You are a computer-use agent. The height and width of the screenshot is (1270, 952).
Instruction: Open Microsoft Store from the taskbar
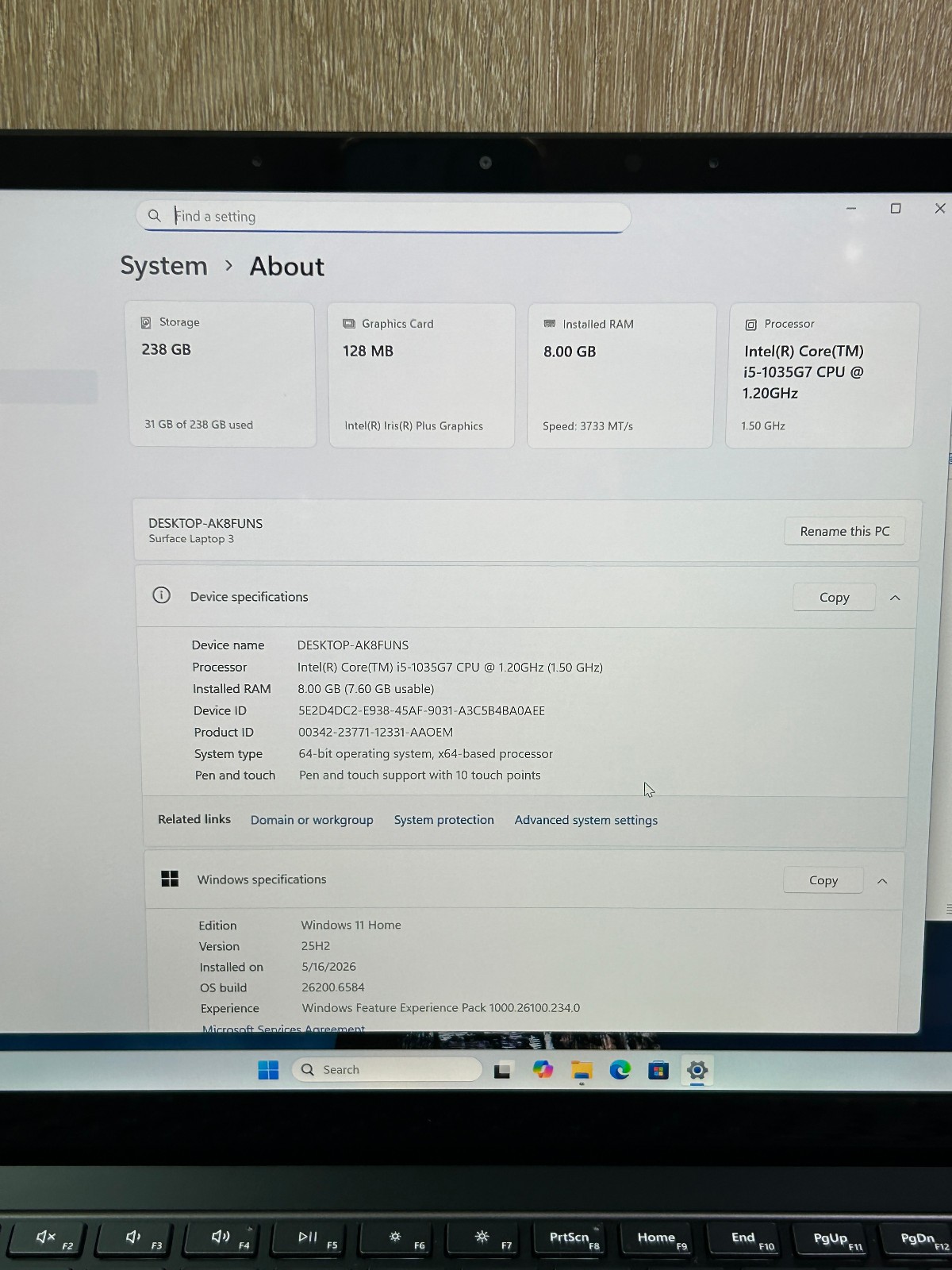[x=658, y=1071]
